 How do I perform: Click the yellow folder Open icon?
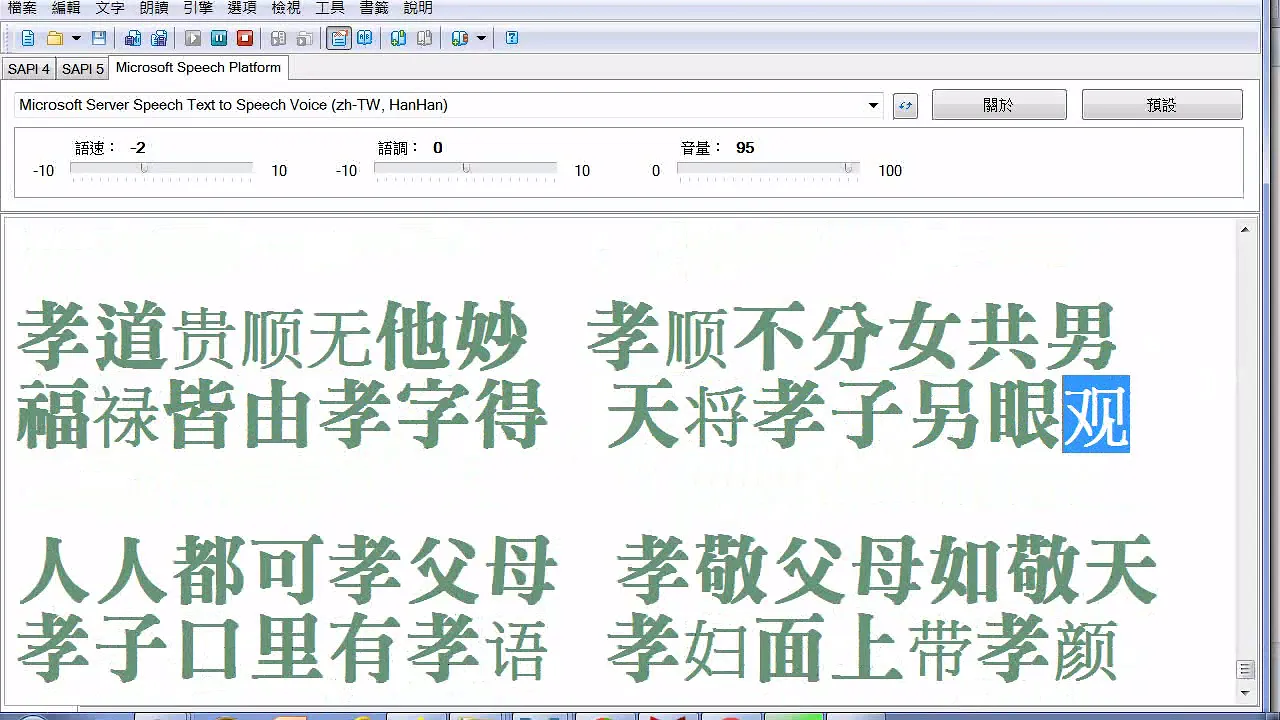[x=55, y=38]
